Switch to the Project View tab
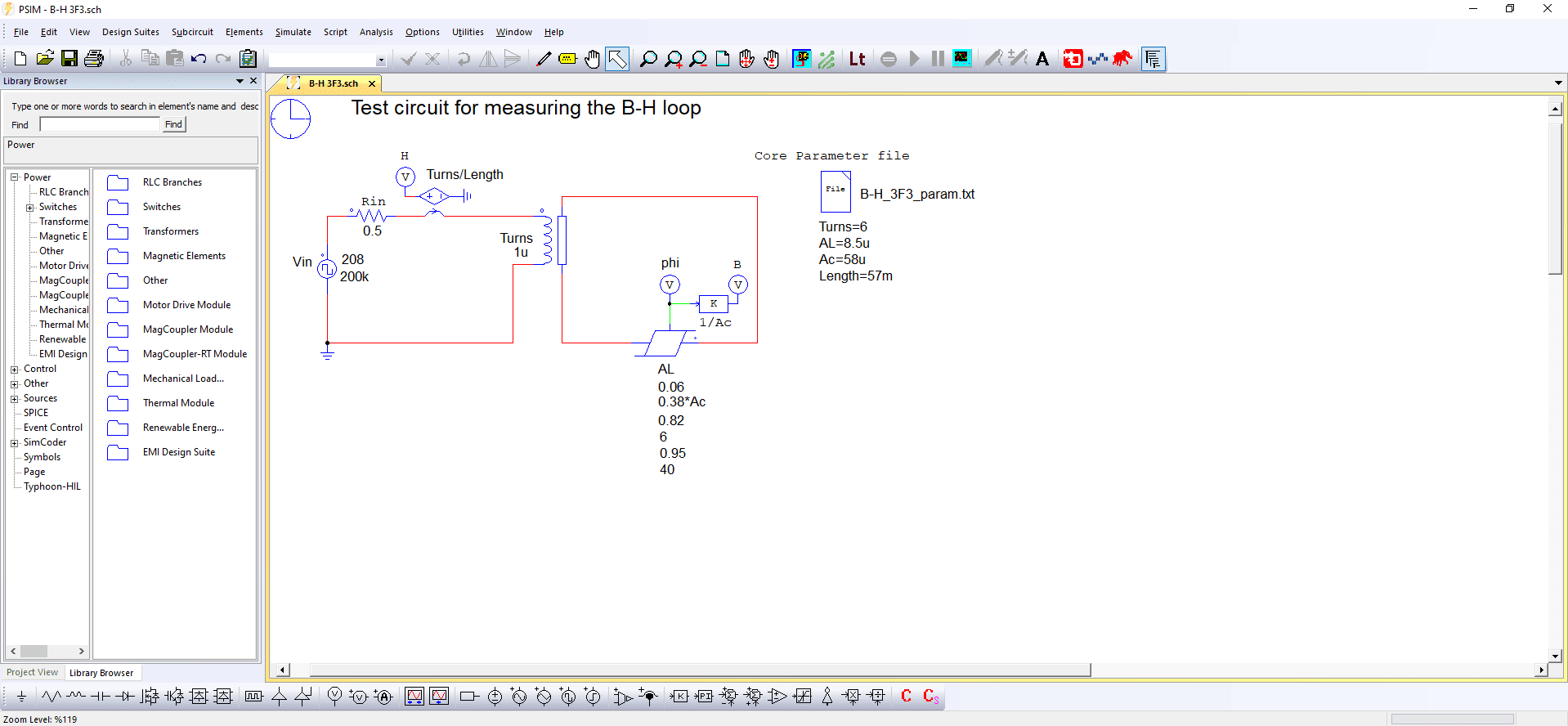The width and height of the screenshot is (1568, 726). point(33,673)
